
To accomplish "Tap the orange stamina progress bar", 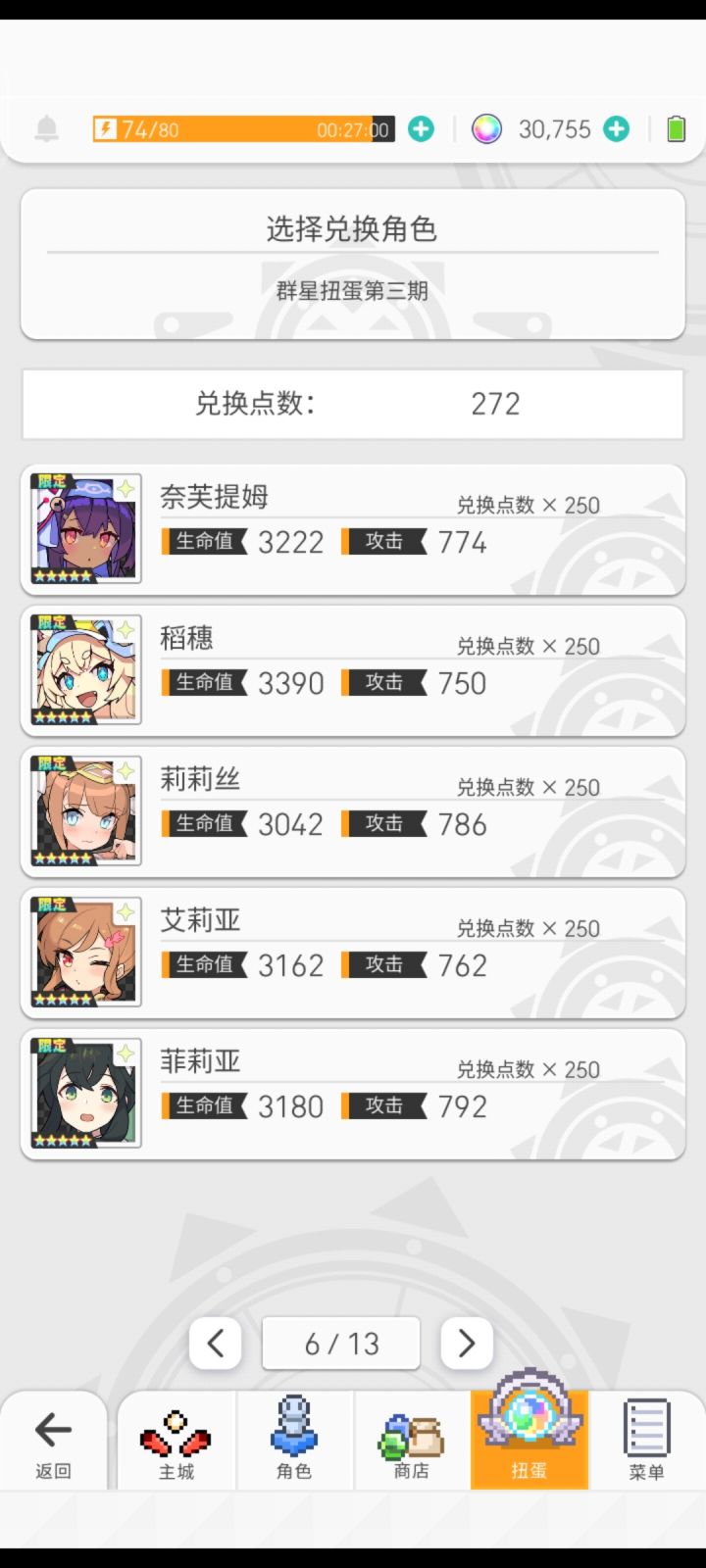I will pos(243,128).
